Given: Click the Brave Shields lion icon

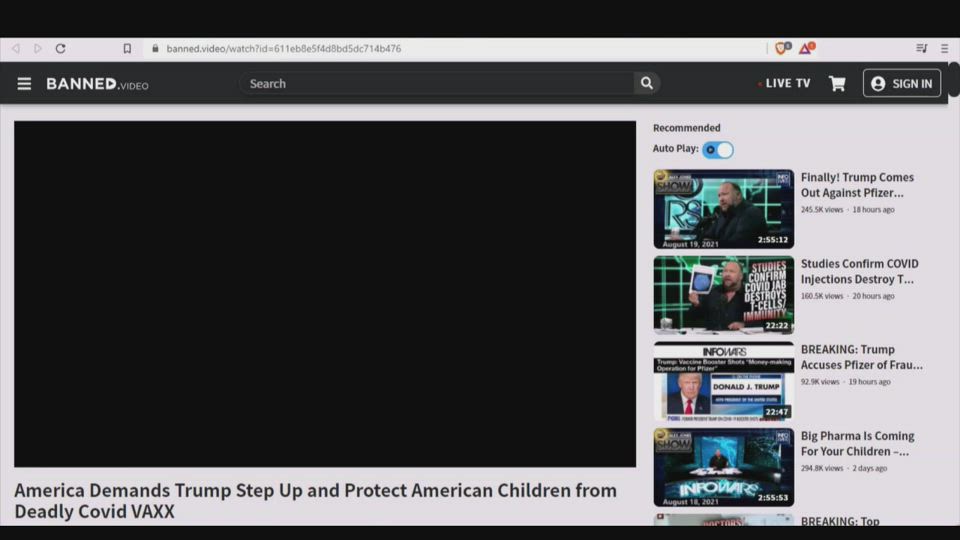Looking at the screenshot, I should click(x=782, y=48).
